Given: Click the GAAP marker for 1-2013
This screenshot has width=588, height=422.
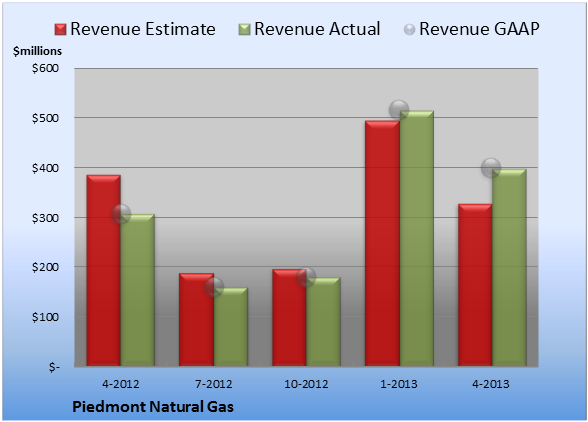Looking at the screenshot, I should tap(399, 110).
